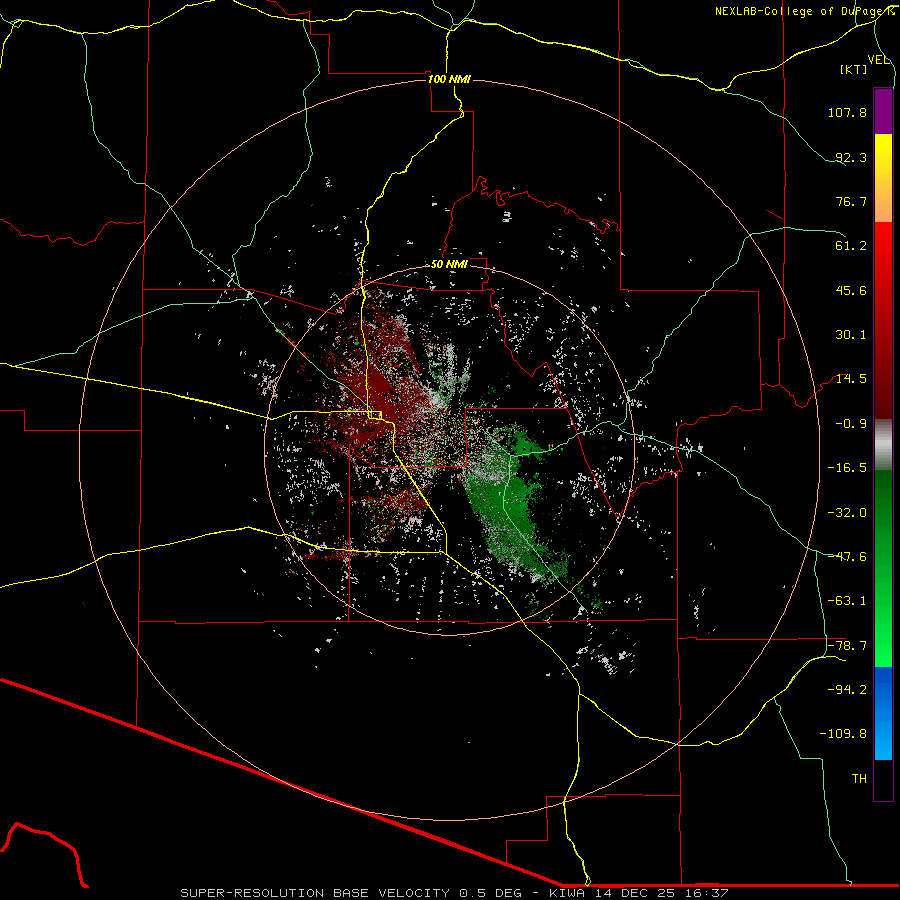
Task: Pick the purple segment of velocity color bar
Action: point(883,111)
